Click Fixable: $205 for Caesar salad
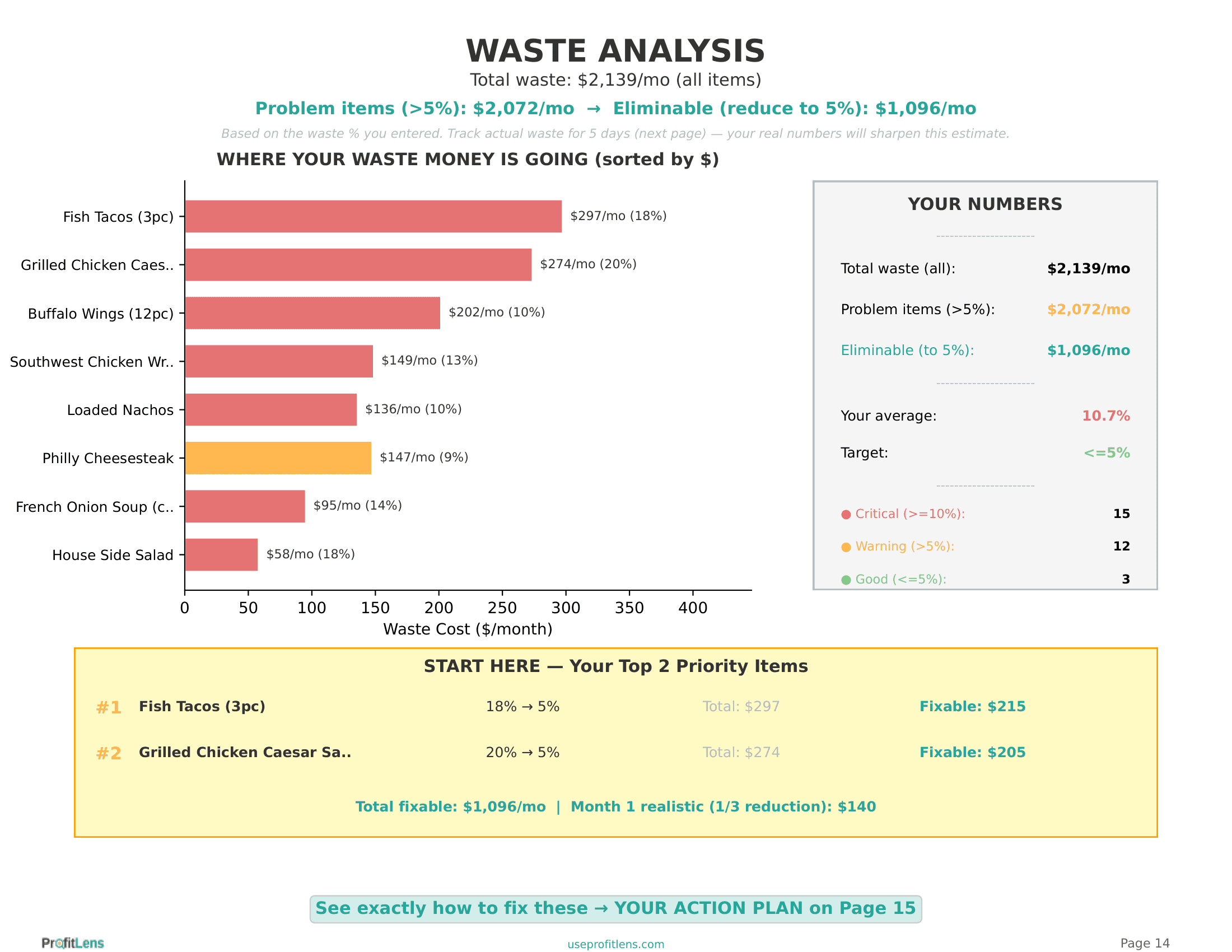The height and width of the screenshot is (952, 1232). 972,752
